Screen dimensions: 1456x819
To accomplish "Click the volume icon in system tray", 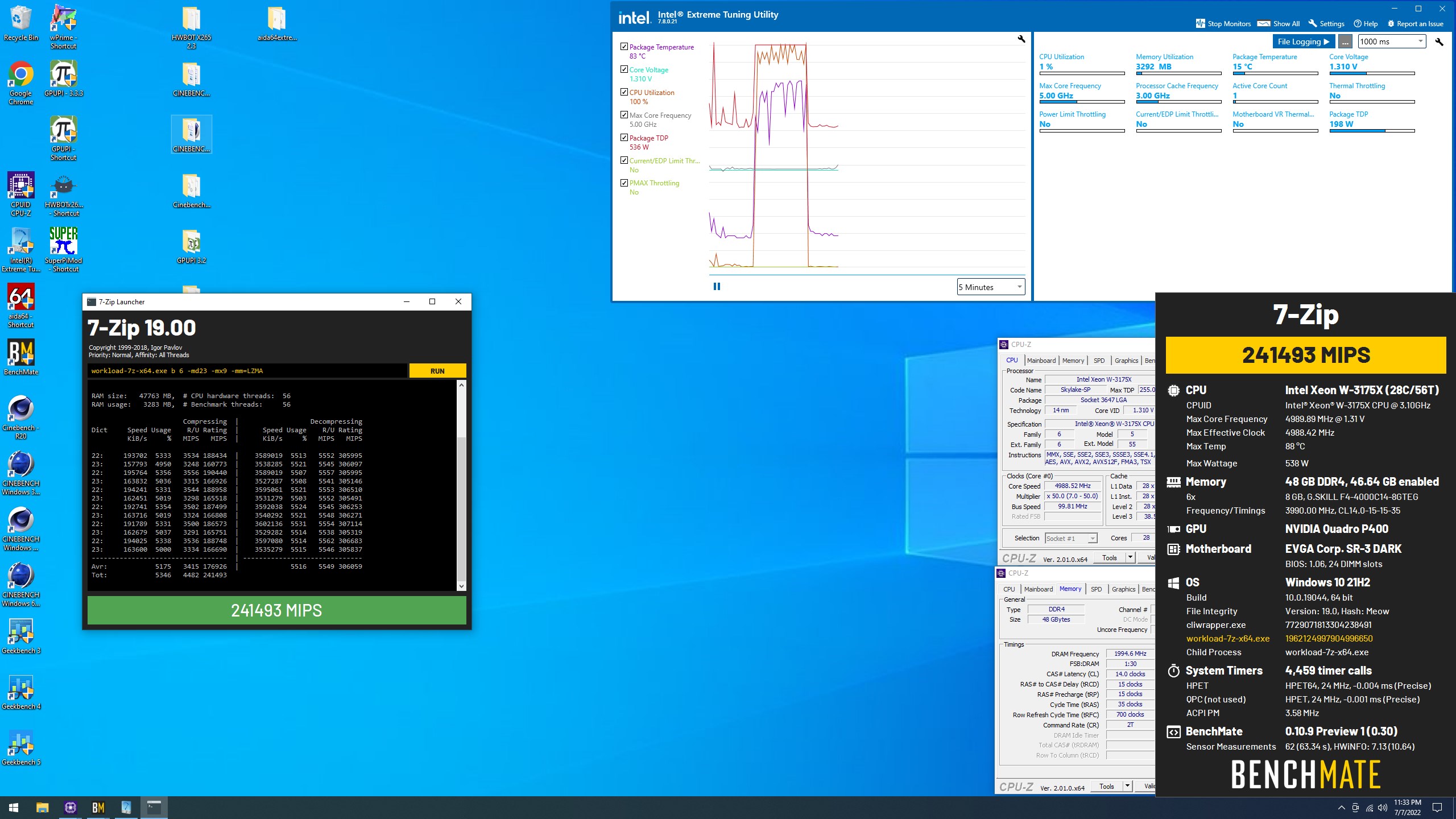I will click(1383, 808).
